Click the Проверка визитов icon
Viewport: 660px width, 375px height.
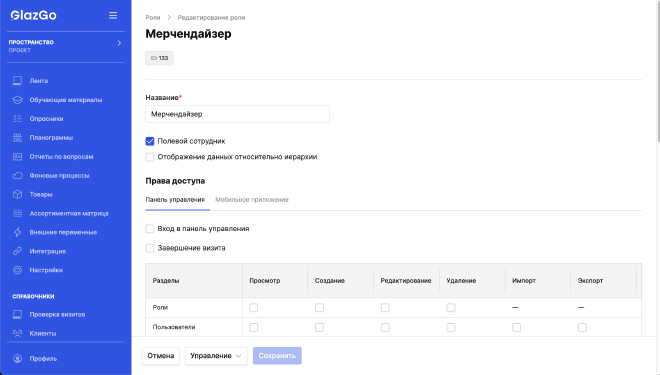click(x=17, y=314)
